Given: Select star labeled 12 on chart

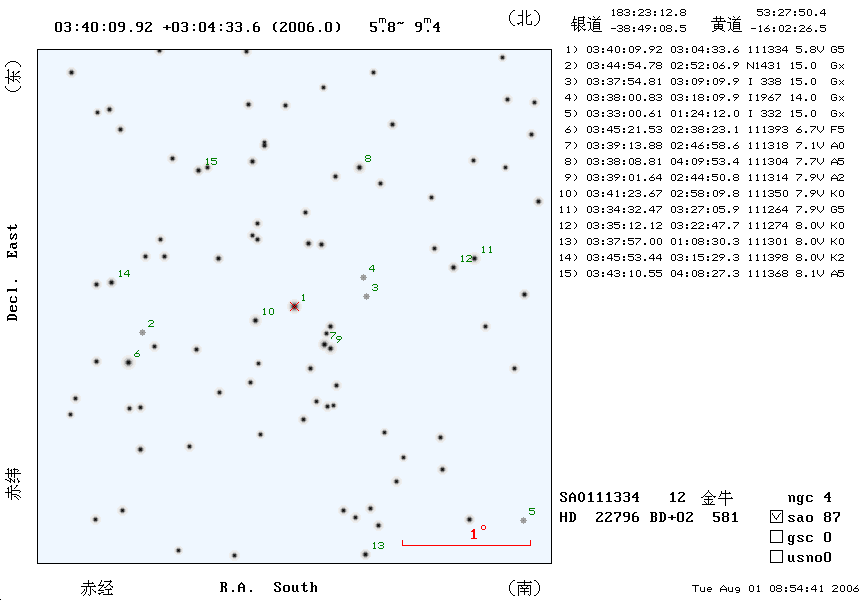Looking at the screenshot, I should [x=453, y=268].
